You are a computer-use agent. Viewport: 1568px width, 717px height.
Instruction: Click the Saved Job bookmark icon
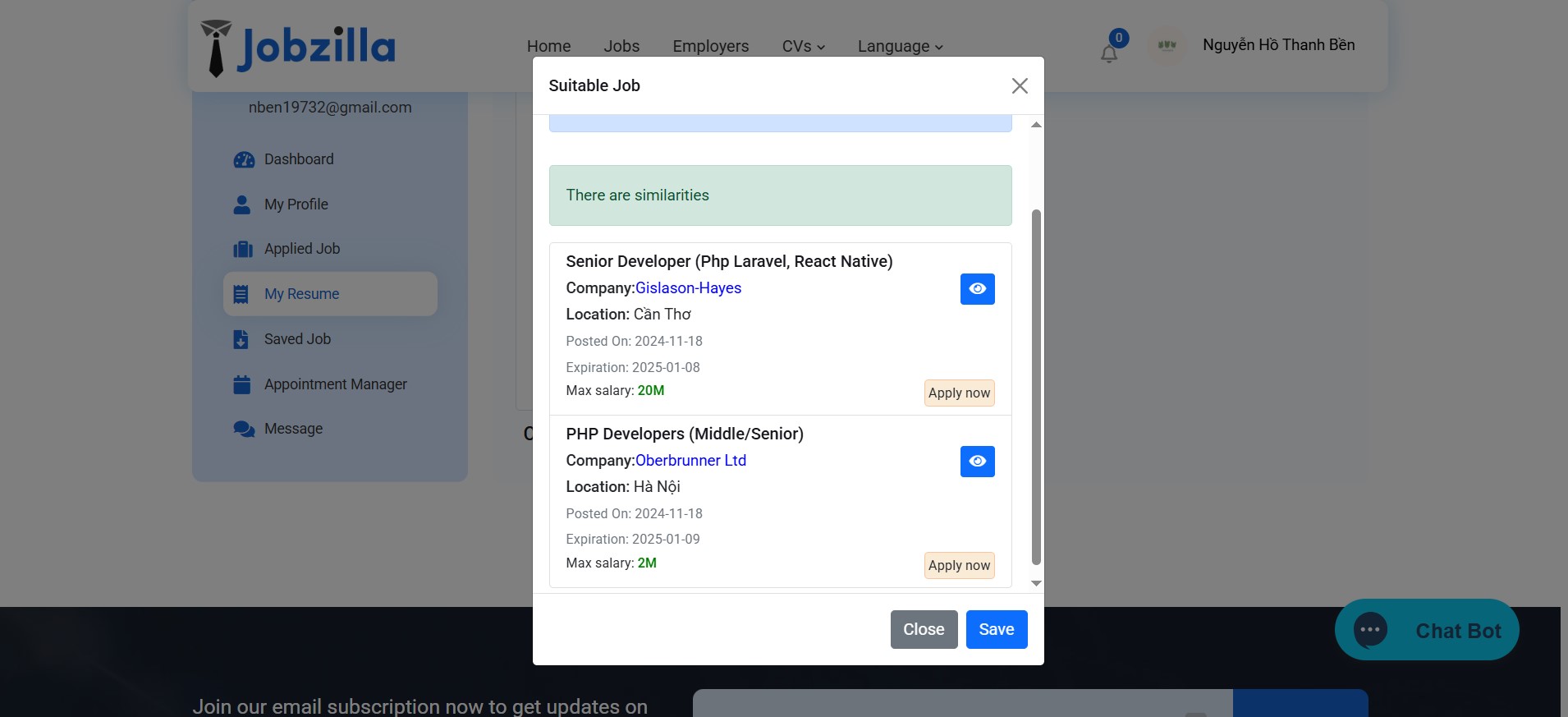click(x=241, y=339)
